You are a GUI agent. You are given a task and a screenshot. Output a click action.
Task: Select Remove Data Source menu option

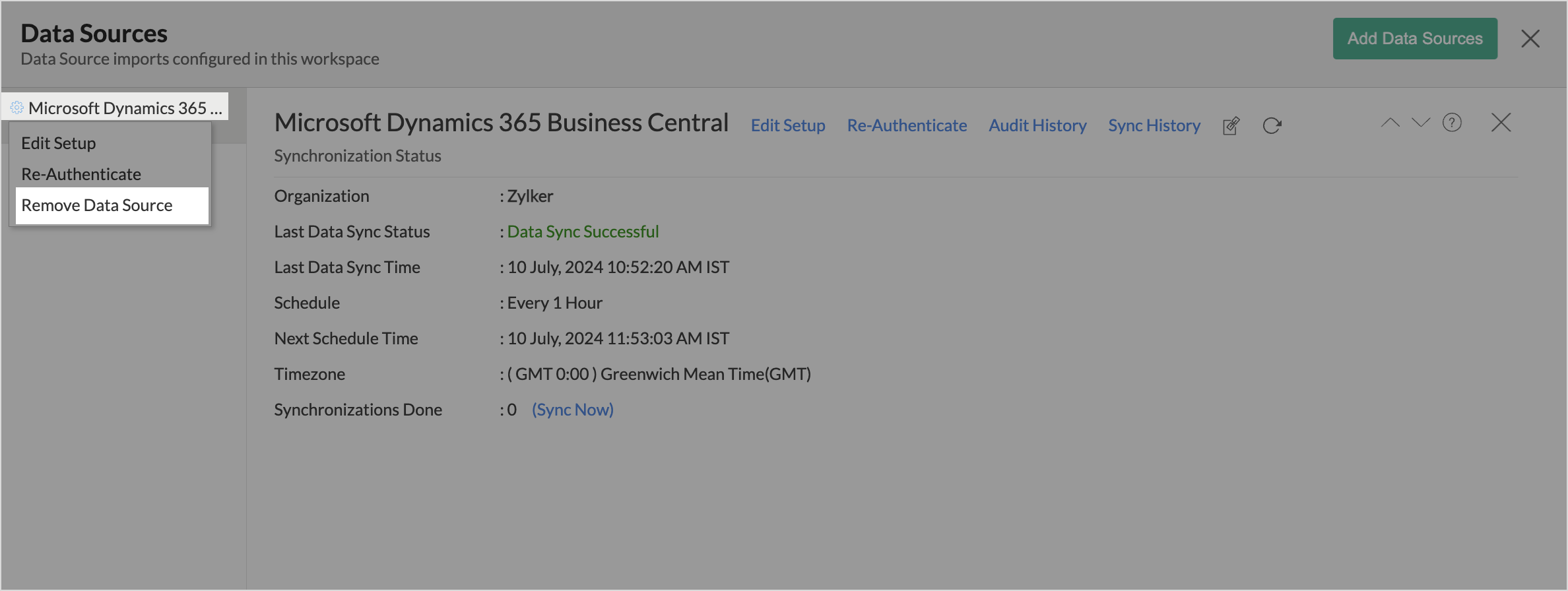point(97,205)
